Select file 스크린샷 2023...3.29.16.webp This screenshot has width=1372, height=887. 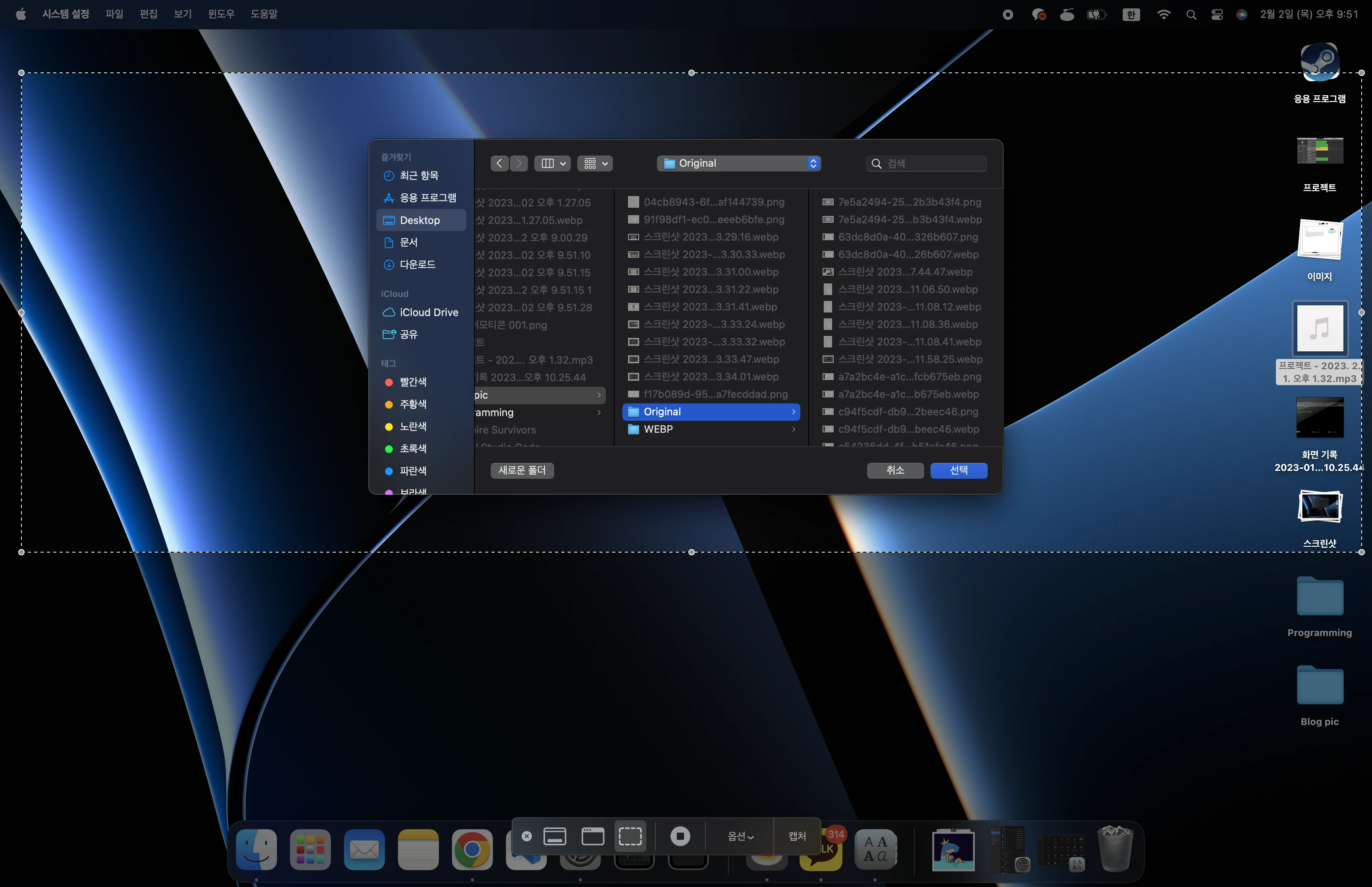tap(711, 237)
